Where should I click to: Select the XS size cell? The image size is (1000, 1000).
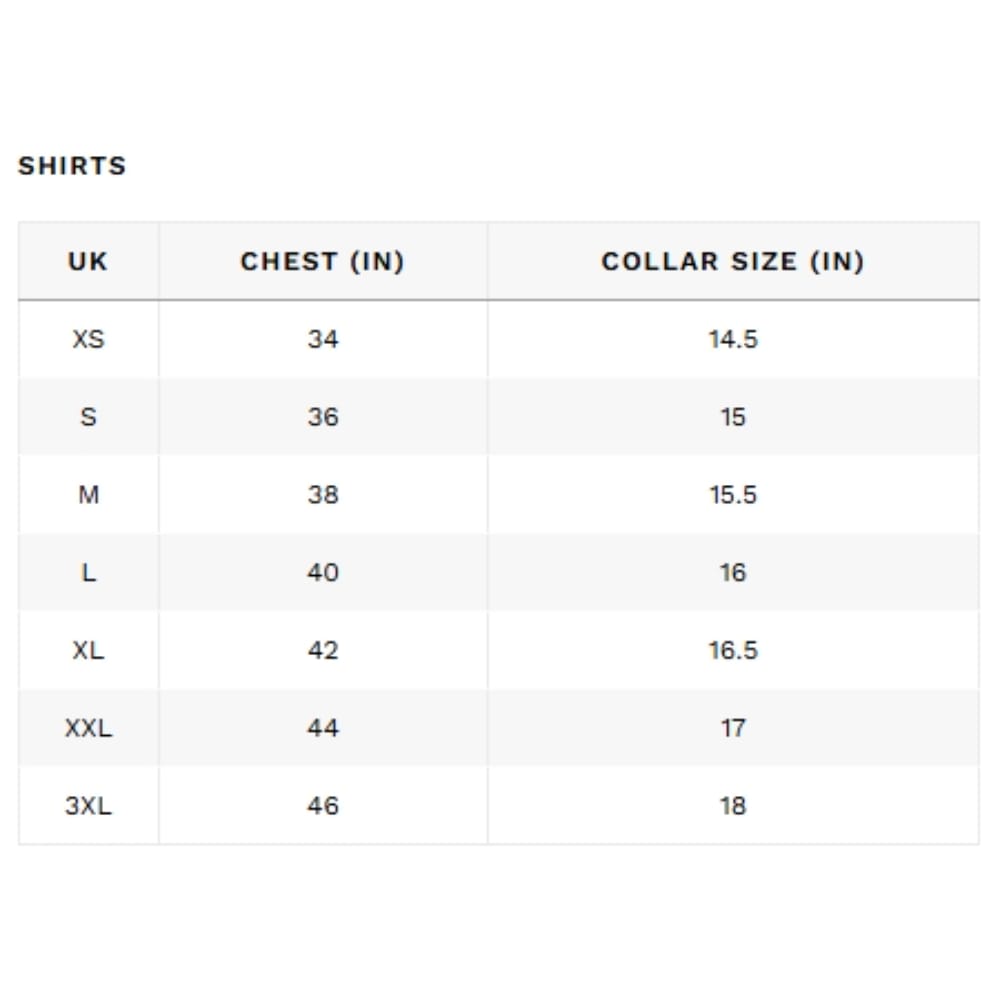click(89, 339)
